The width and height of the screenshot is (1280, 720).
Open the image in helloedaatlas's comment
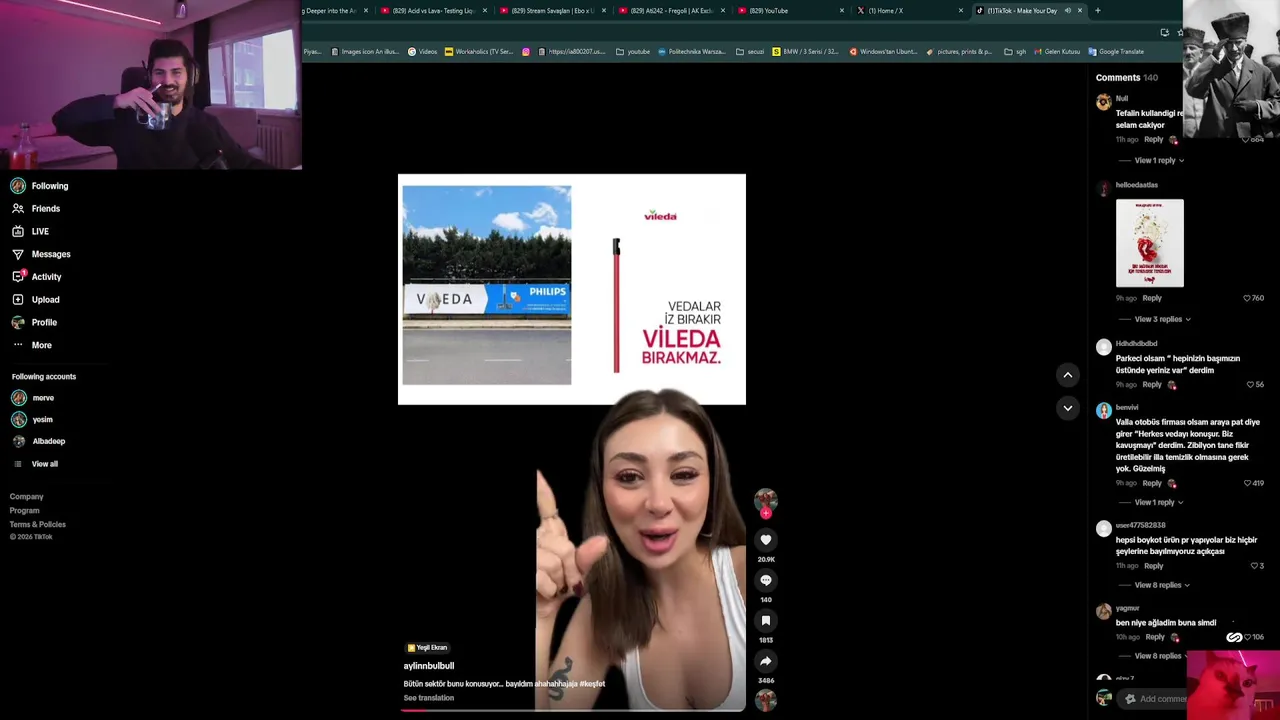point(1150,243)
